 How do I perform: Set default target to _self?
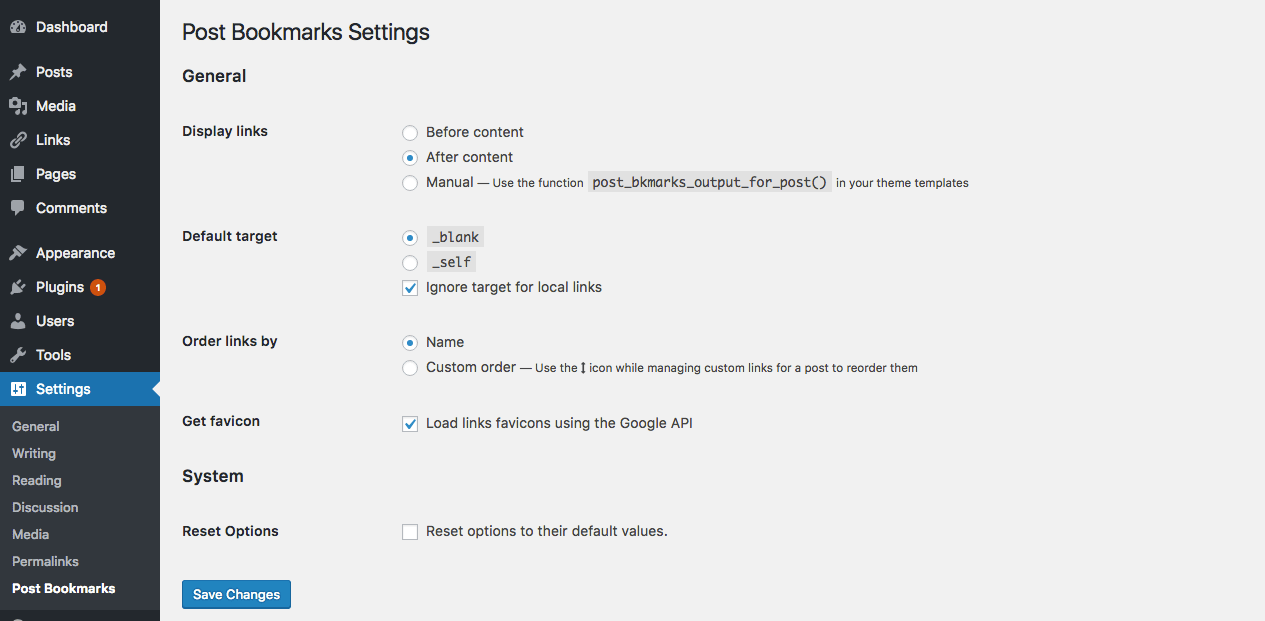point(410,263)
